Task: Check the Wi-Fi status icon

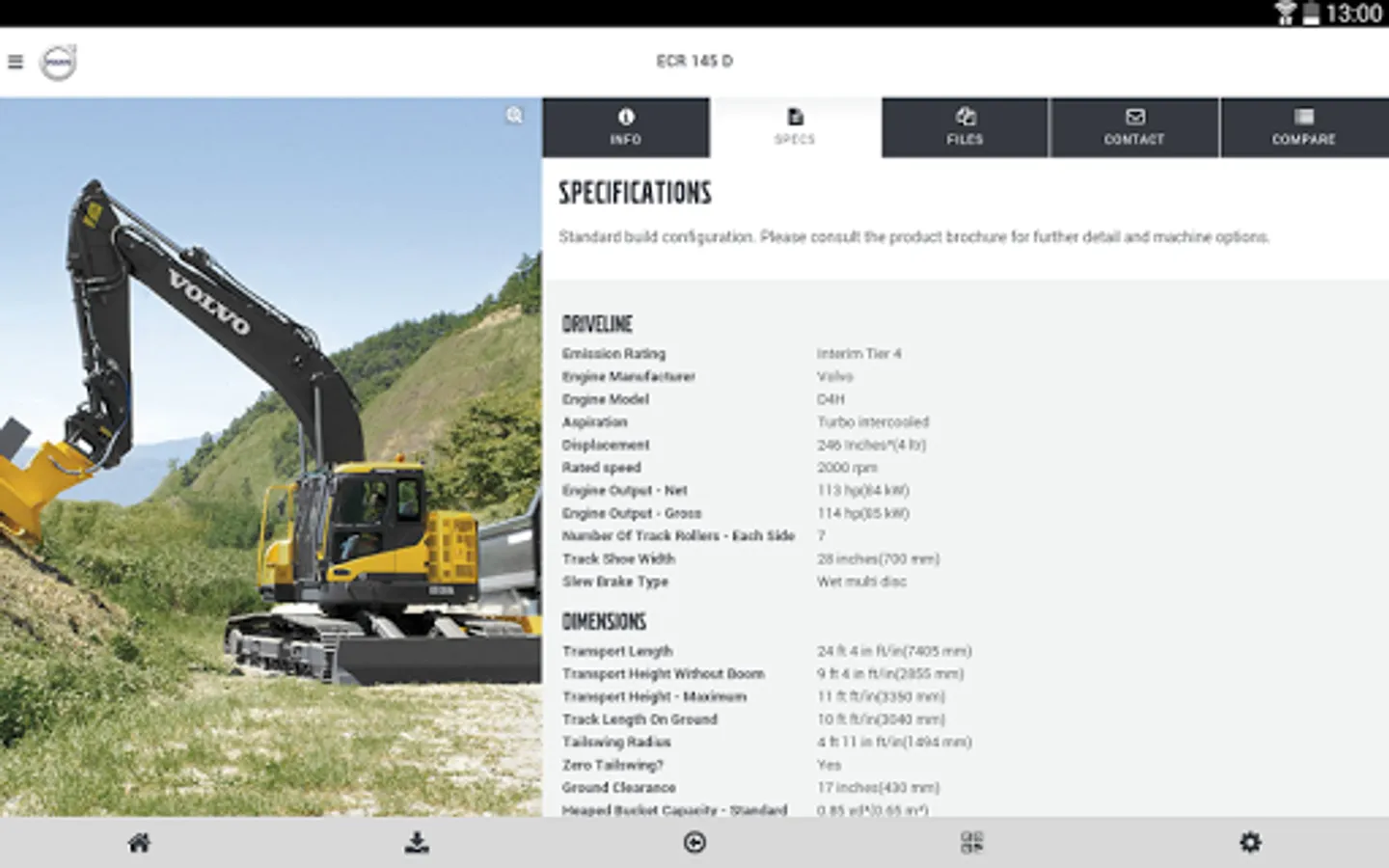Action: (1285, 13)
